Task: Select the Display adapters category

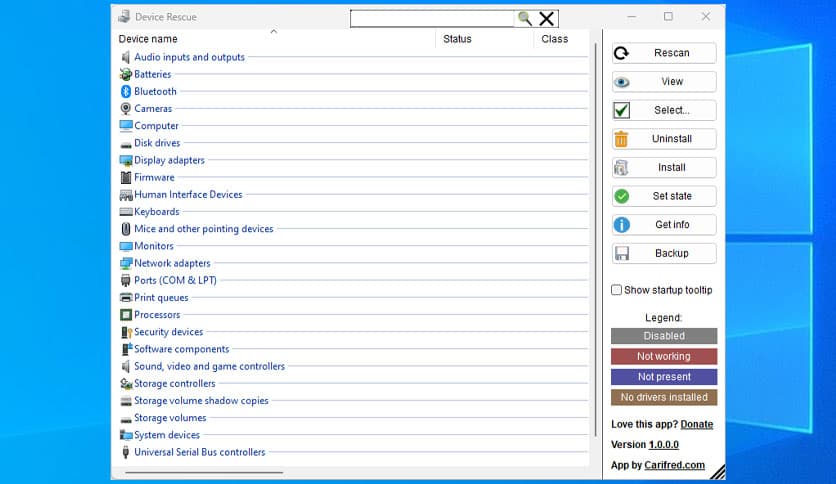Action: coord(169,160)
